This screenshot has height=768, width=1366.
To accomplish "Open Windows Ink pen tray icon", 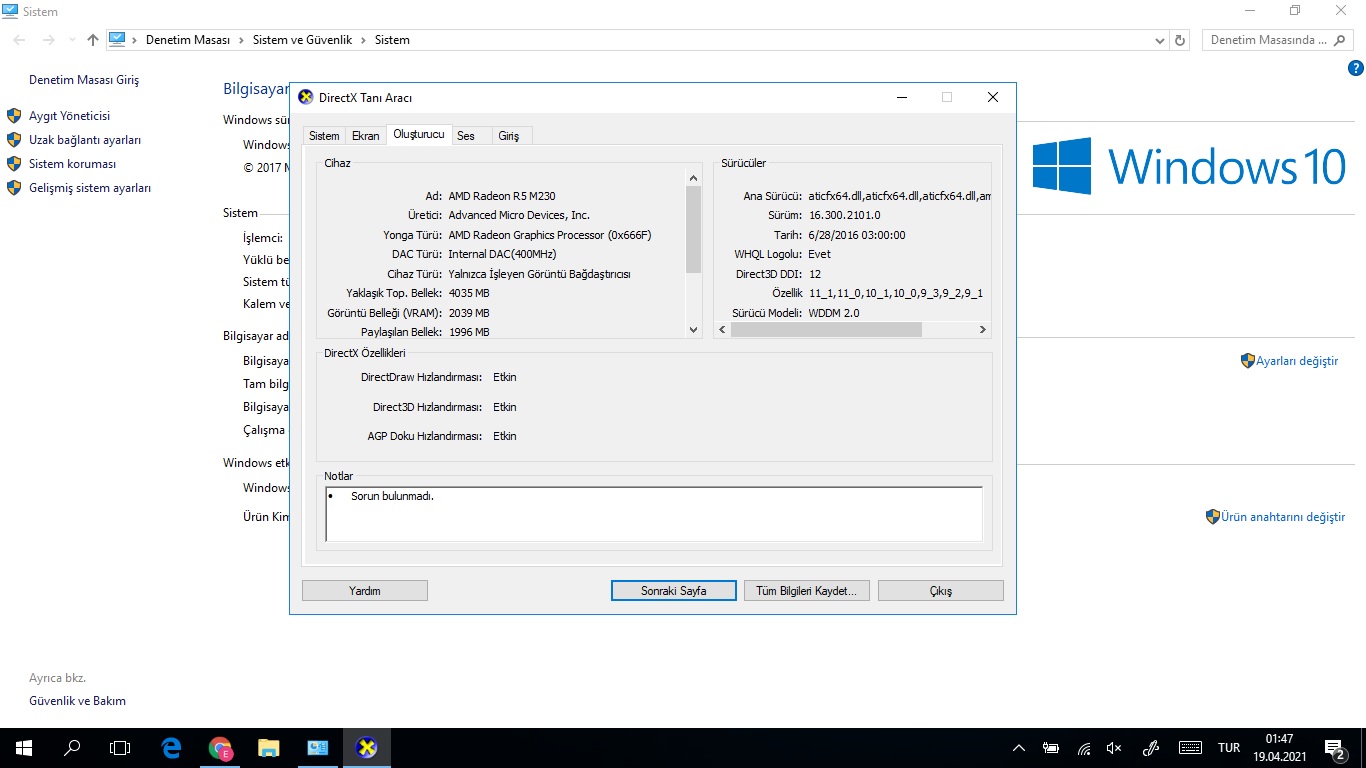I will pos(1151,748).
